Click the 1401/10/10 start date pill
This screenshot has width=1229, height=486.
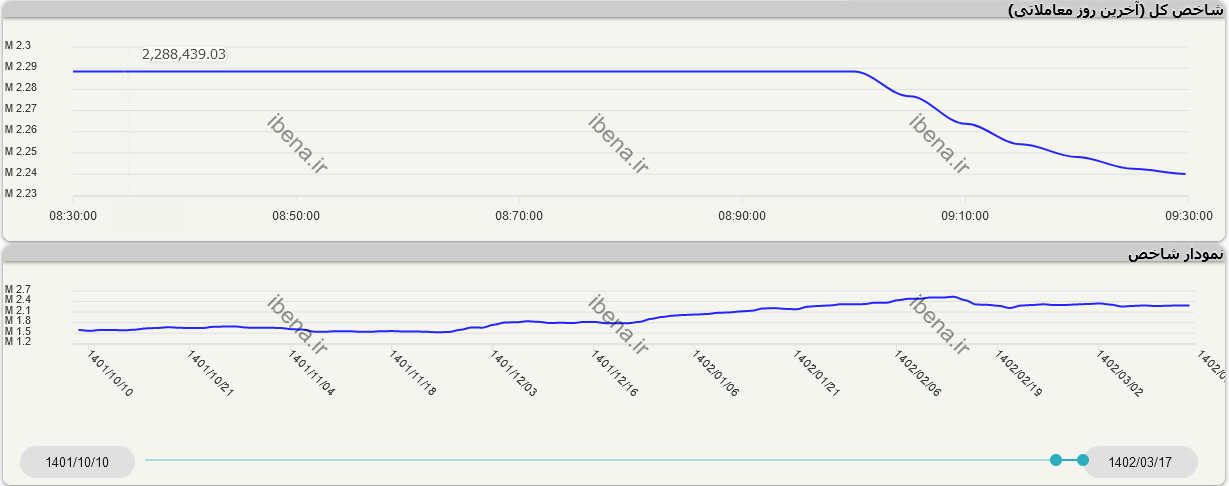[x=77, y=462]
